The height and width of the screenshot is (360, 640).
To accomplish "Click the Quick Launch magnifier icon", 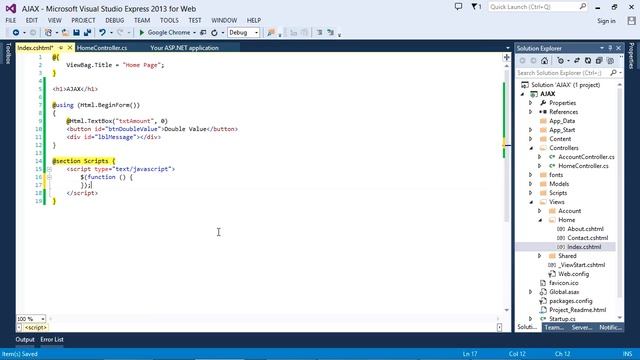I will 582,7.
